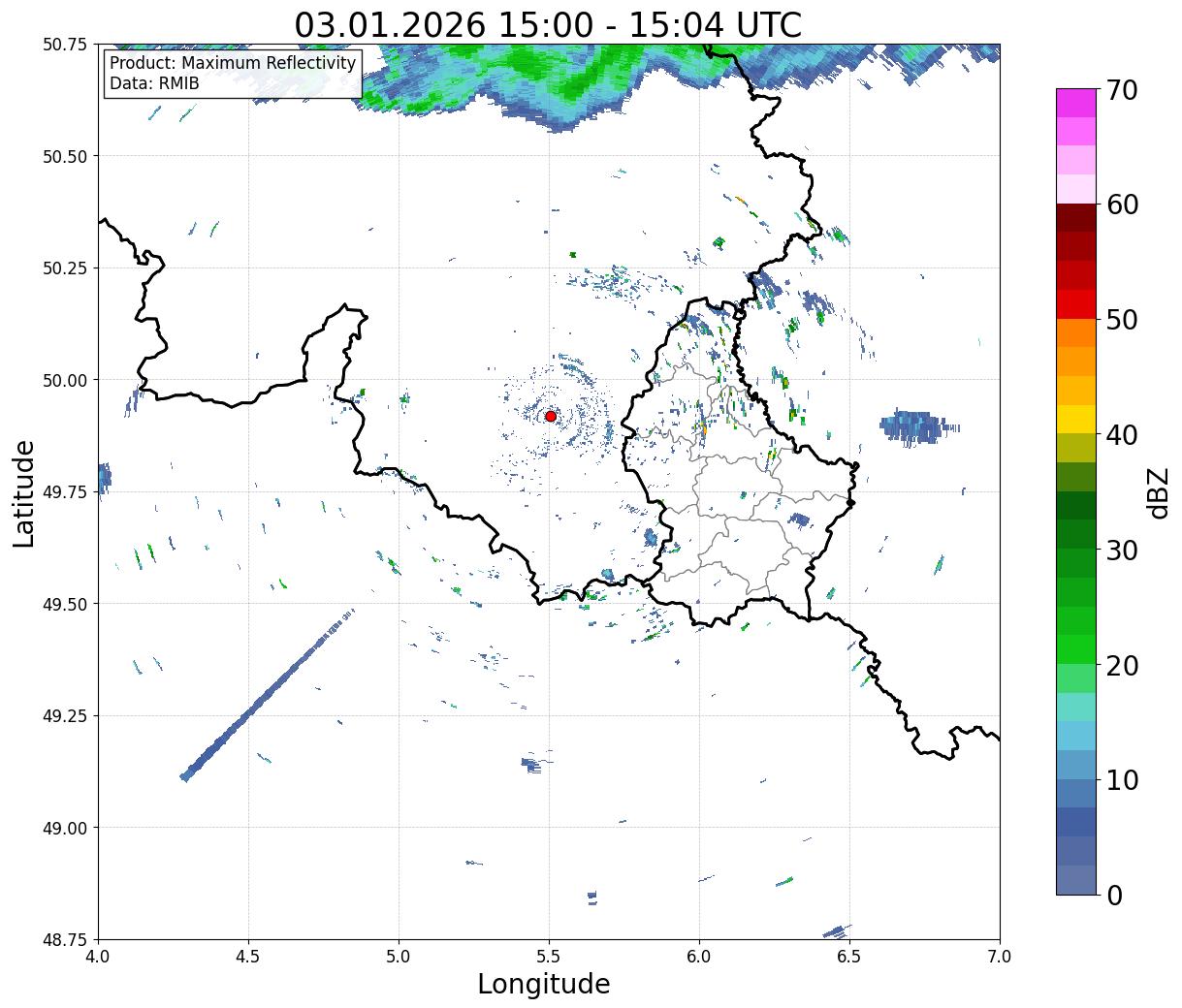Click the bright red colorbar segment above 50

[1076, 303]
